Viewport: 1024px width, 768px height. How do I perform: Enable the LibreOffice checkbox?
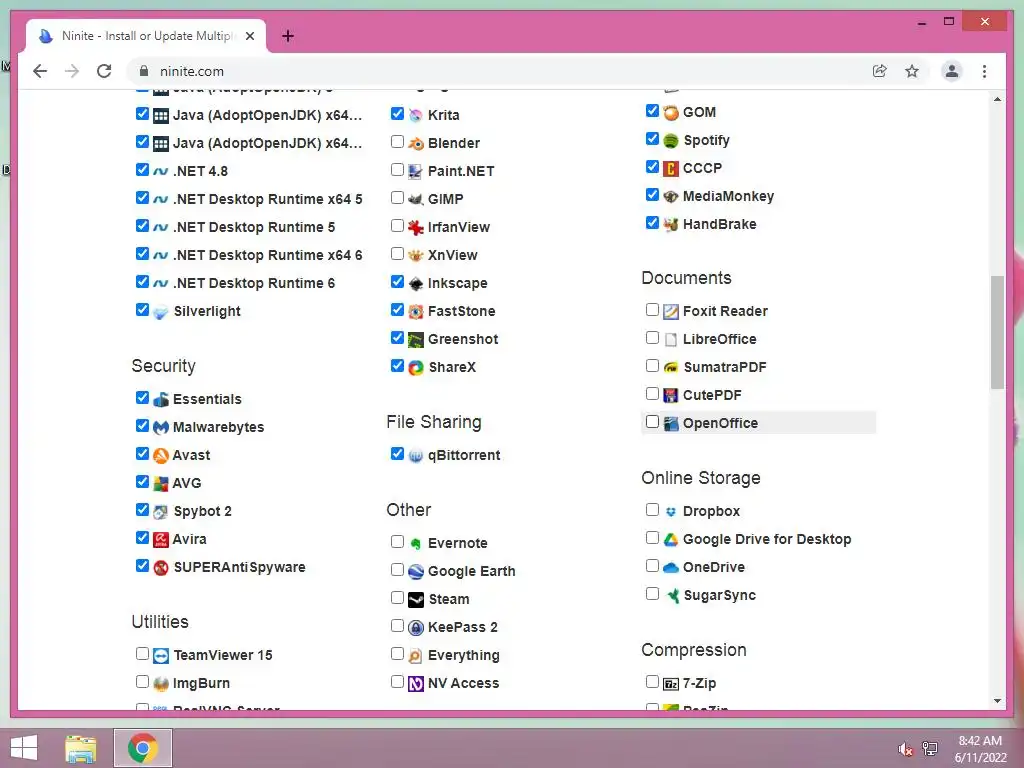tap(652, 337)
